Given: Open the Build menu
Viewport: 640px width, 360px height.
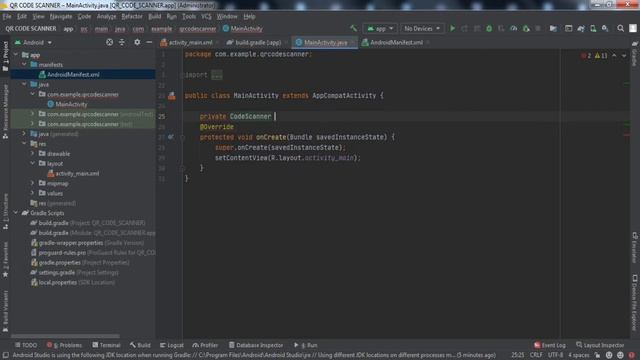Looking at the screenshot, I should (154, 16).
